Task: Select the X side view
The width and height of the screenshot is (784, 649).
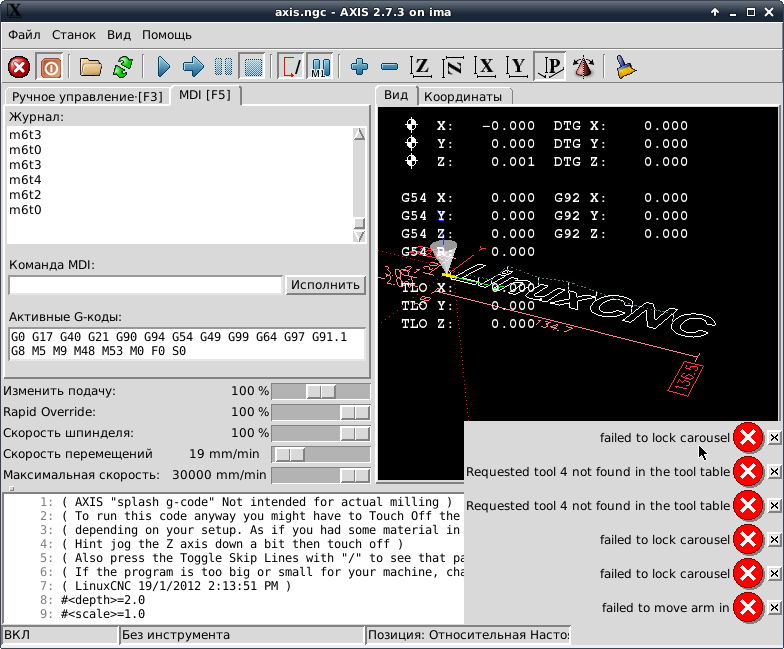Action: tap(486, 67)
